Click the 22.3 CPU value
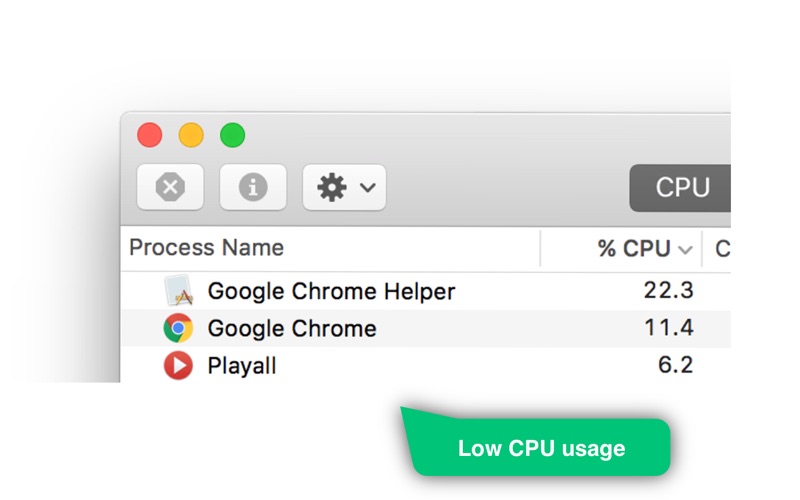This screenshot has height=500, width=800. point(668,290)
